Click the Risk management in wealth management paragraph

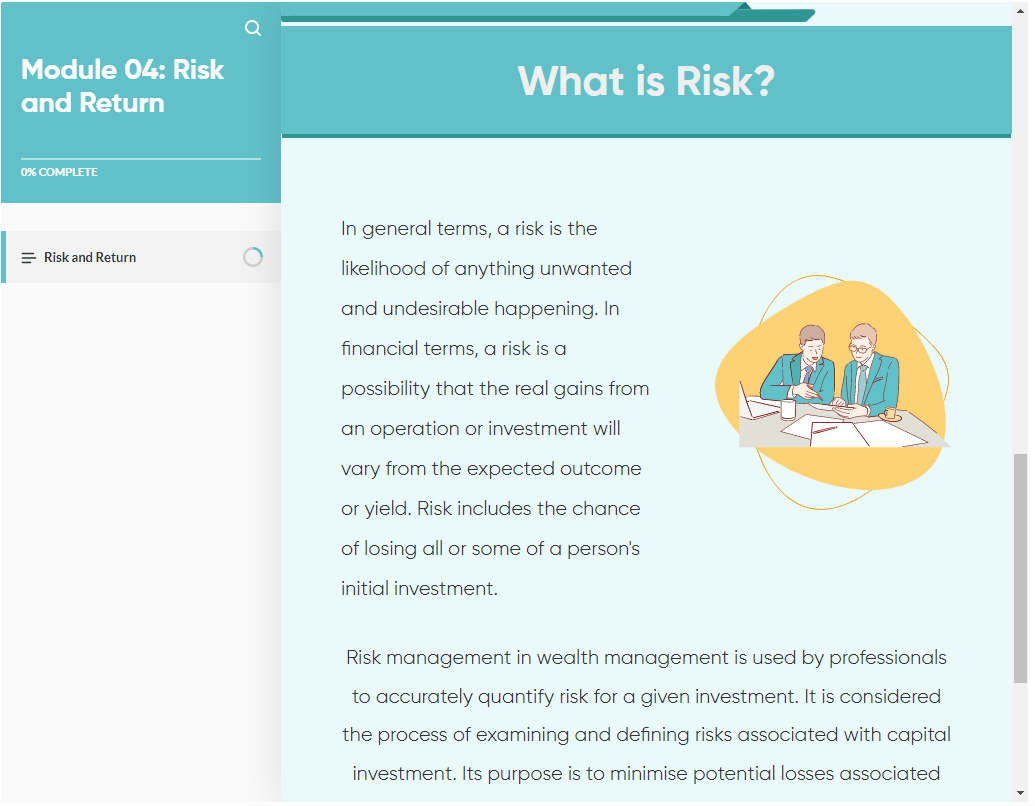click(x=646, y=716)
